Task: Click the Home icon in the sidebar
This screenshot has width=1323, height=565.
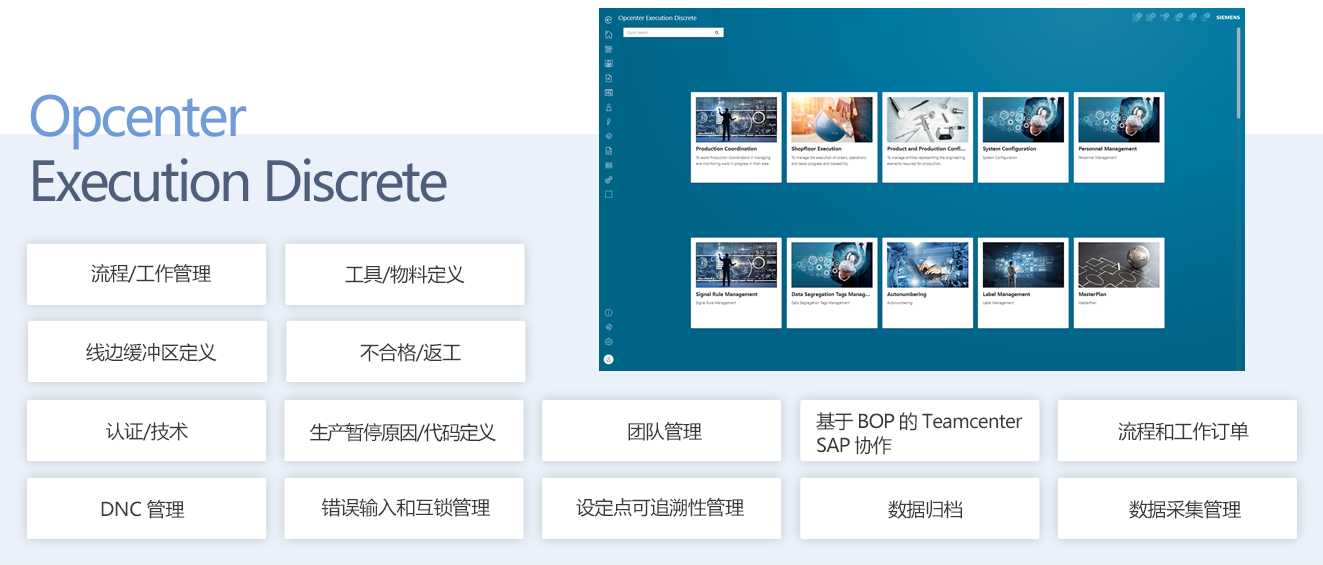Action: 609,34
